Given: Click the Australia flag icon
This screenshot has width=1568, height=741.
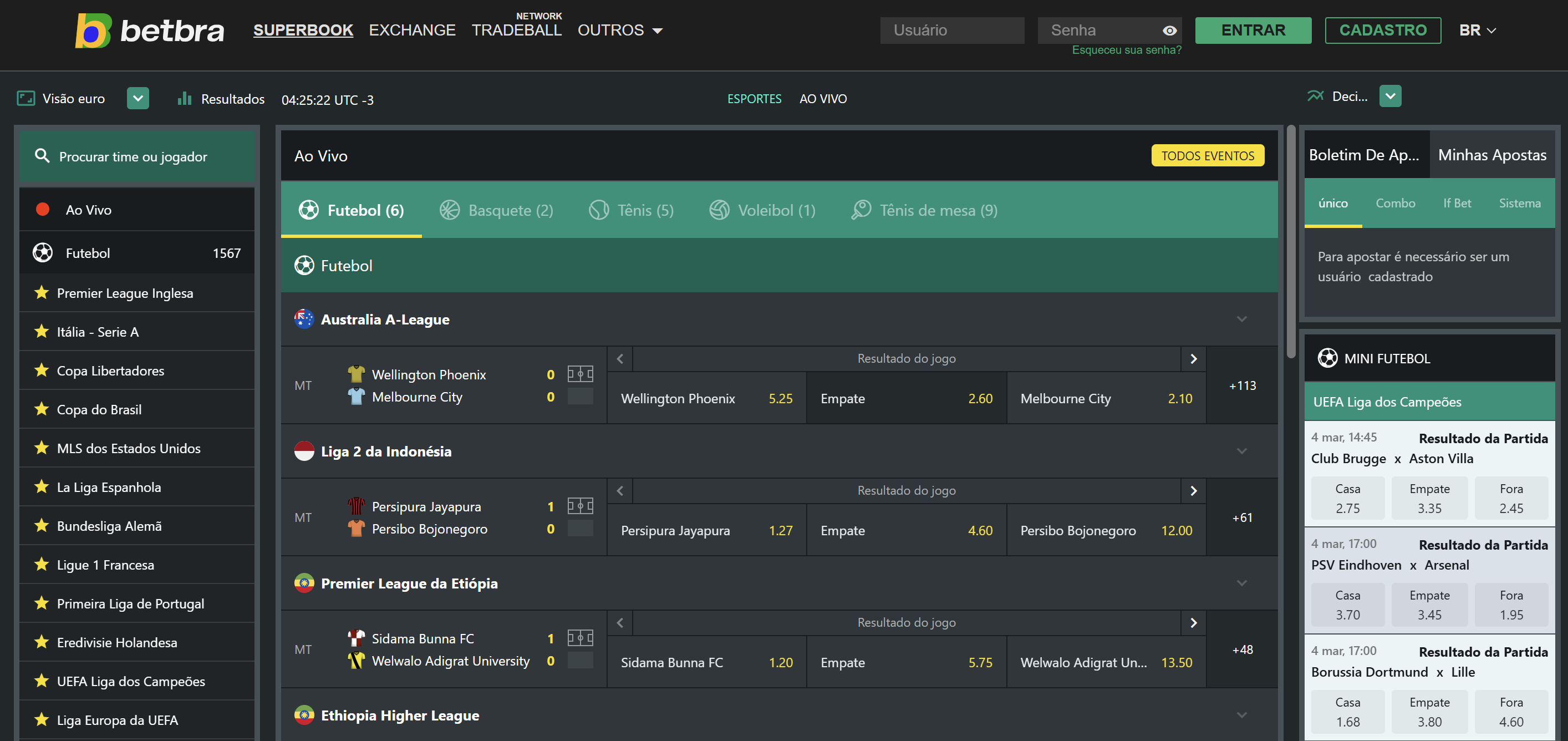Looking at the screenshot, I should click(x=304, y=318).
